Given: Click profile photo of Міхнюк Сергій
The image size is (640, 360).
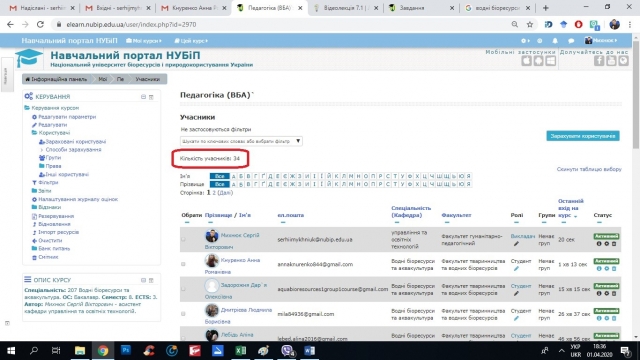Looking at the screenshot, I should pos(211,236).
